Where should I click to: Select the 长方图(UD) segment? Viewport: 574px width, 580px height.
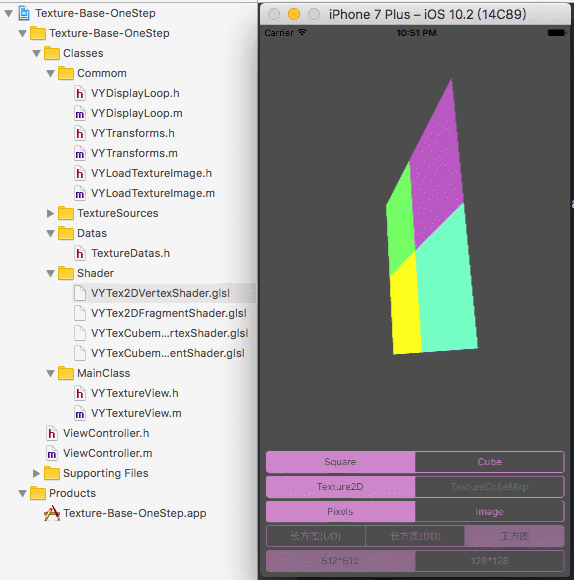[x=315, y=536]
